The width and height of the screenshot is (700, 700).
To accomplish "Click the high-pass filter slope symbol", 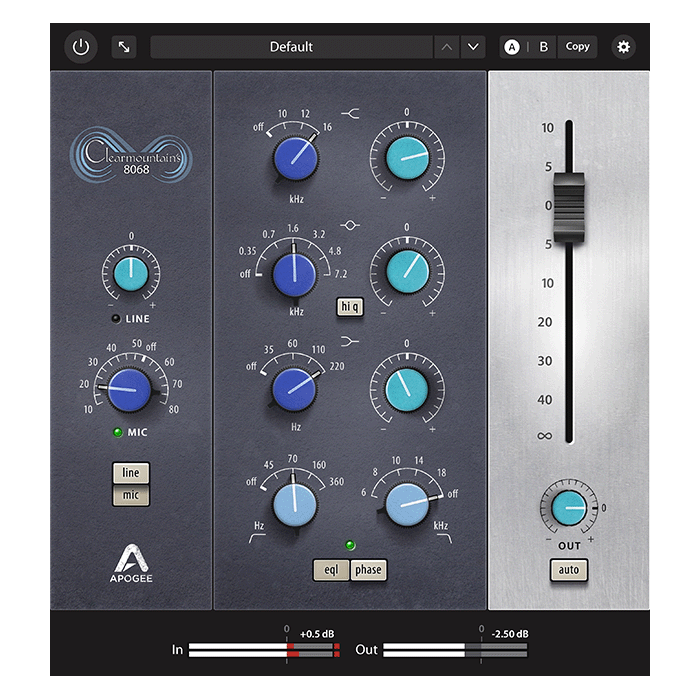I will click(x=257, y=539).
